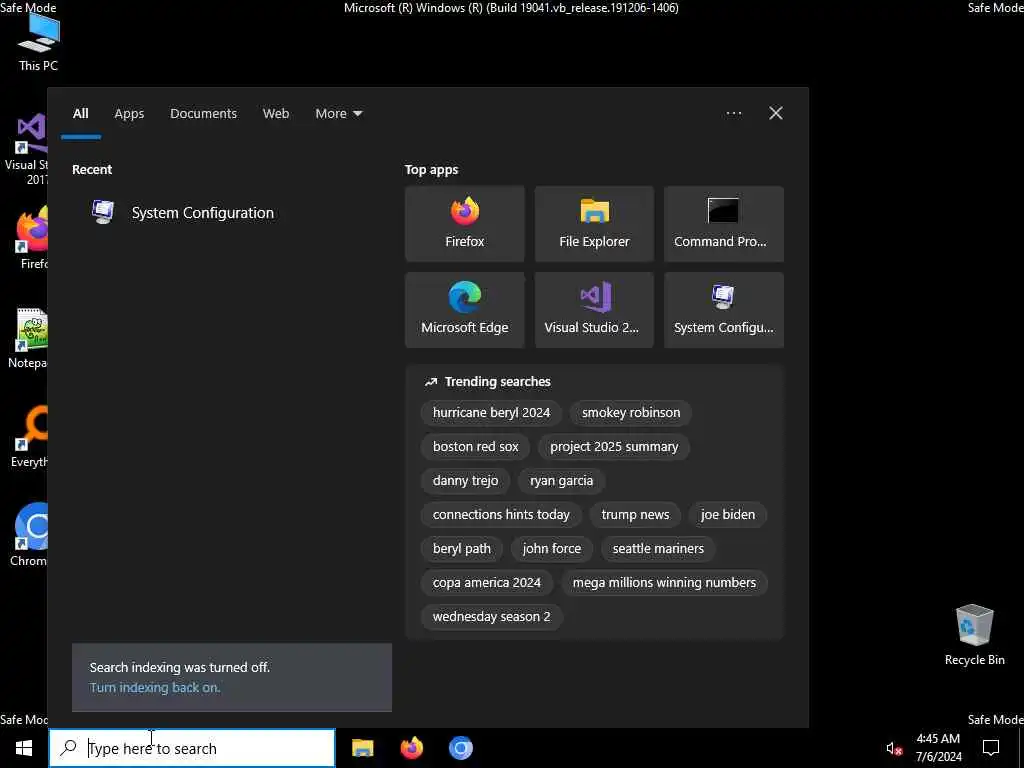Search trending seattle mariners

point(658,549)
